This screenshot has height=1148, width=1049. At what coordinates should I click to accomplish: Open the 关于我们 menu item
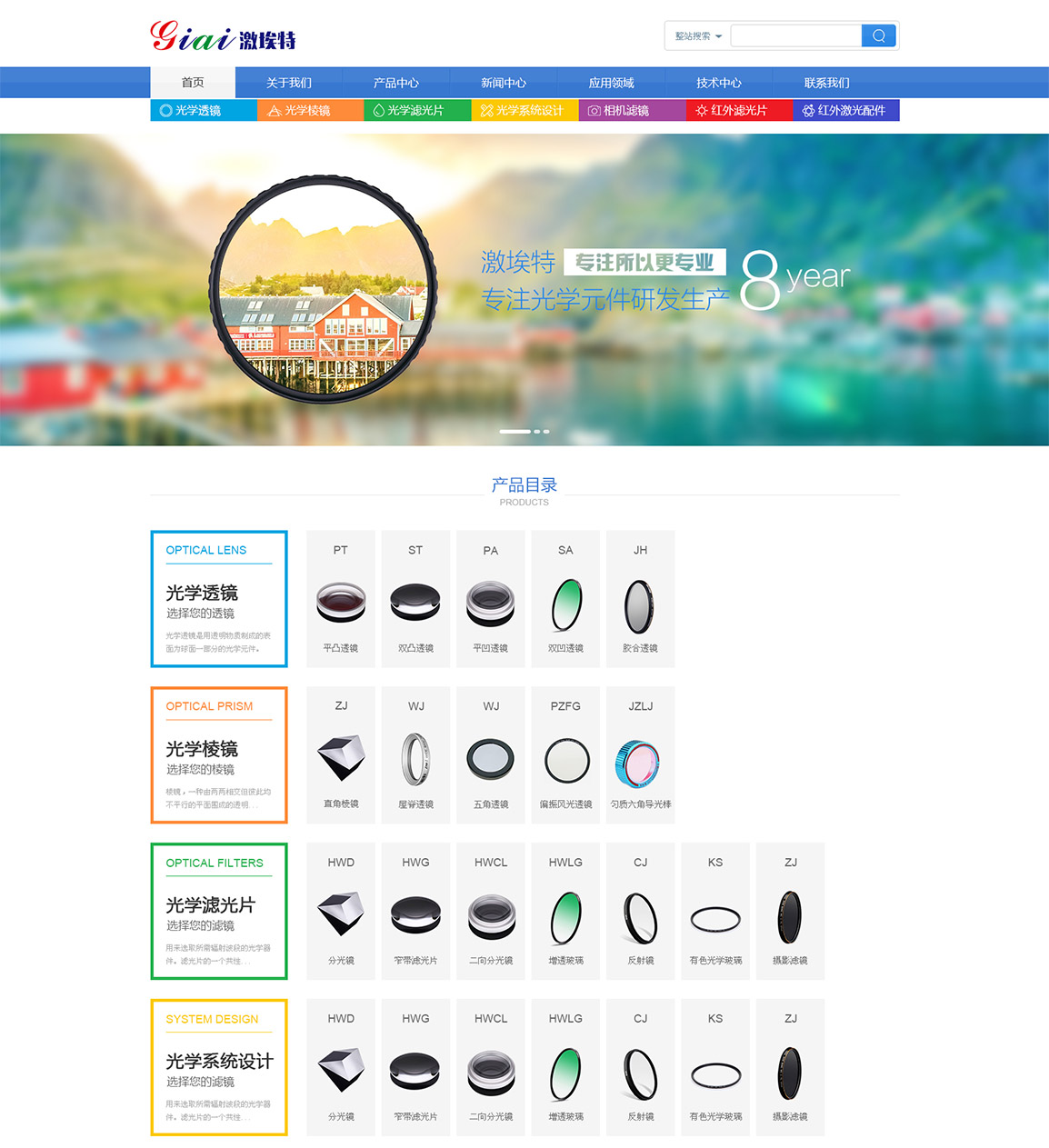click(x=289, y=83)
